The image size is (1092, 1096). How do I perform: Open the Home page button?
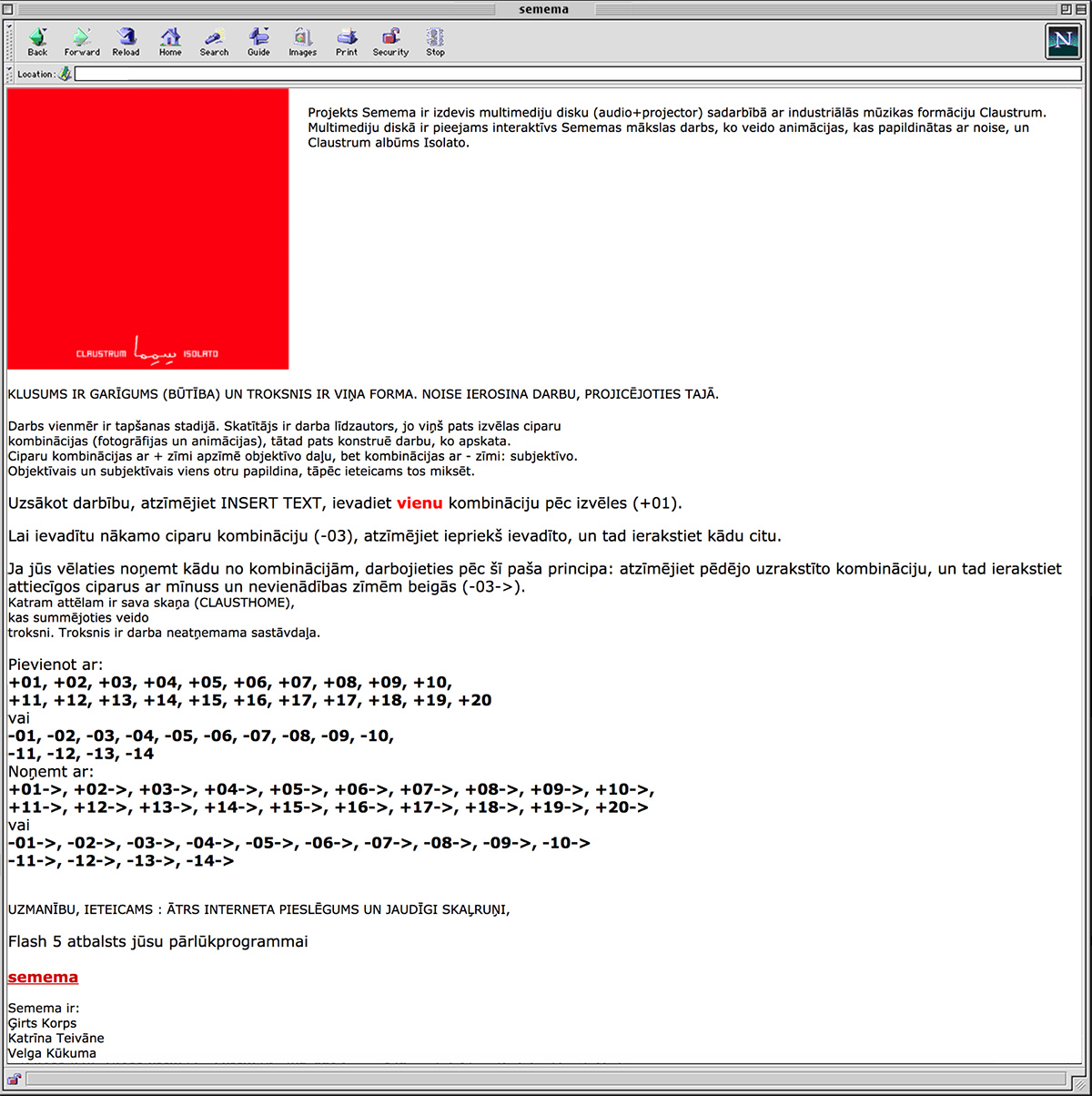pos(170,42)
